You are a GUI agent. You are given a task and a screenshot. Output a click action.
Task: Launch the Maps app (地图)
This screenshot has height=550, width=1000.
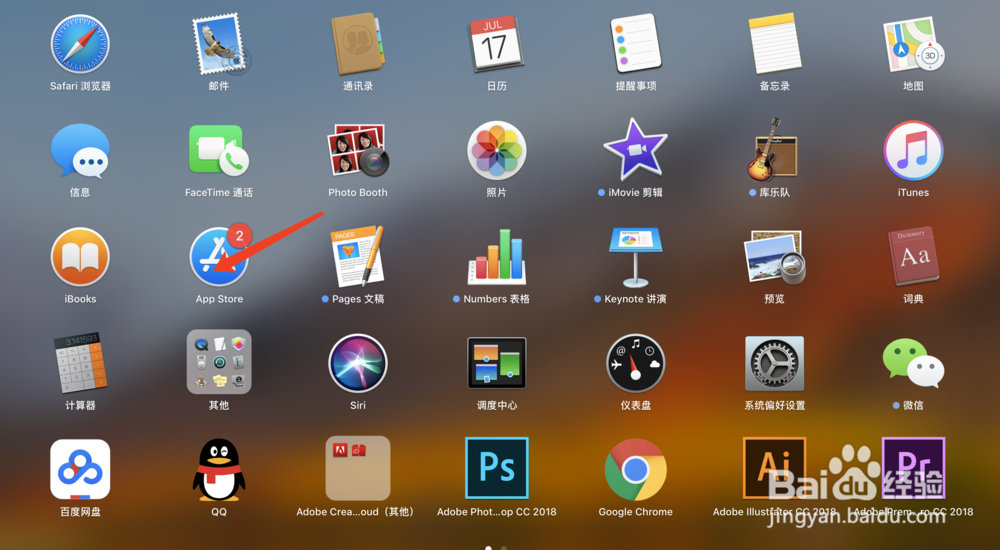913,44
